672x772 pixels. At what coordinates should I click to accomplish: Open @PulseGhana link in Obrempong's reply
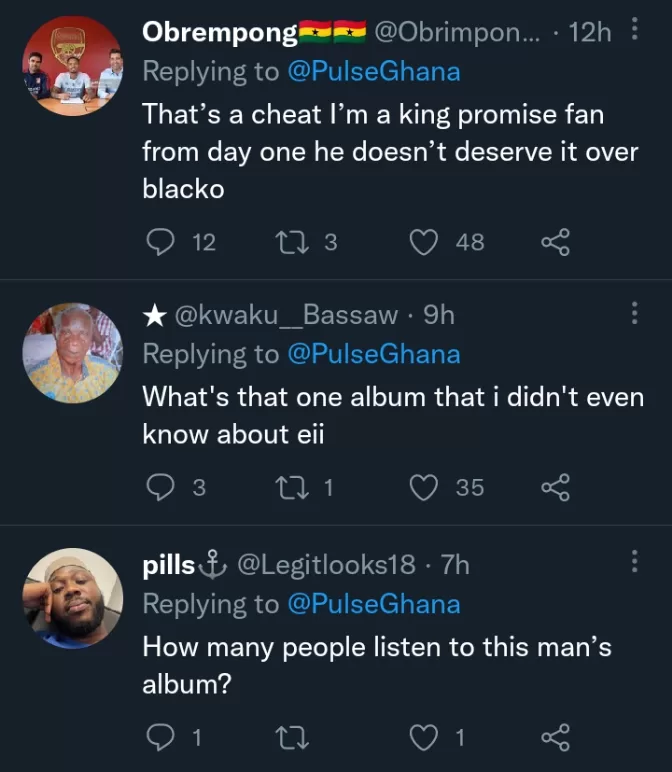pyautogui.click(x=373, y=71)
